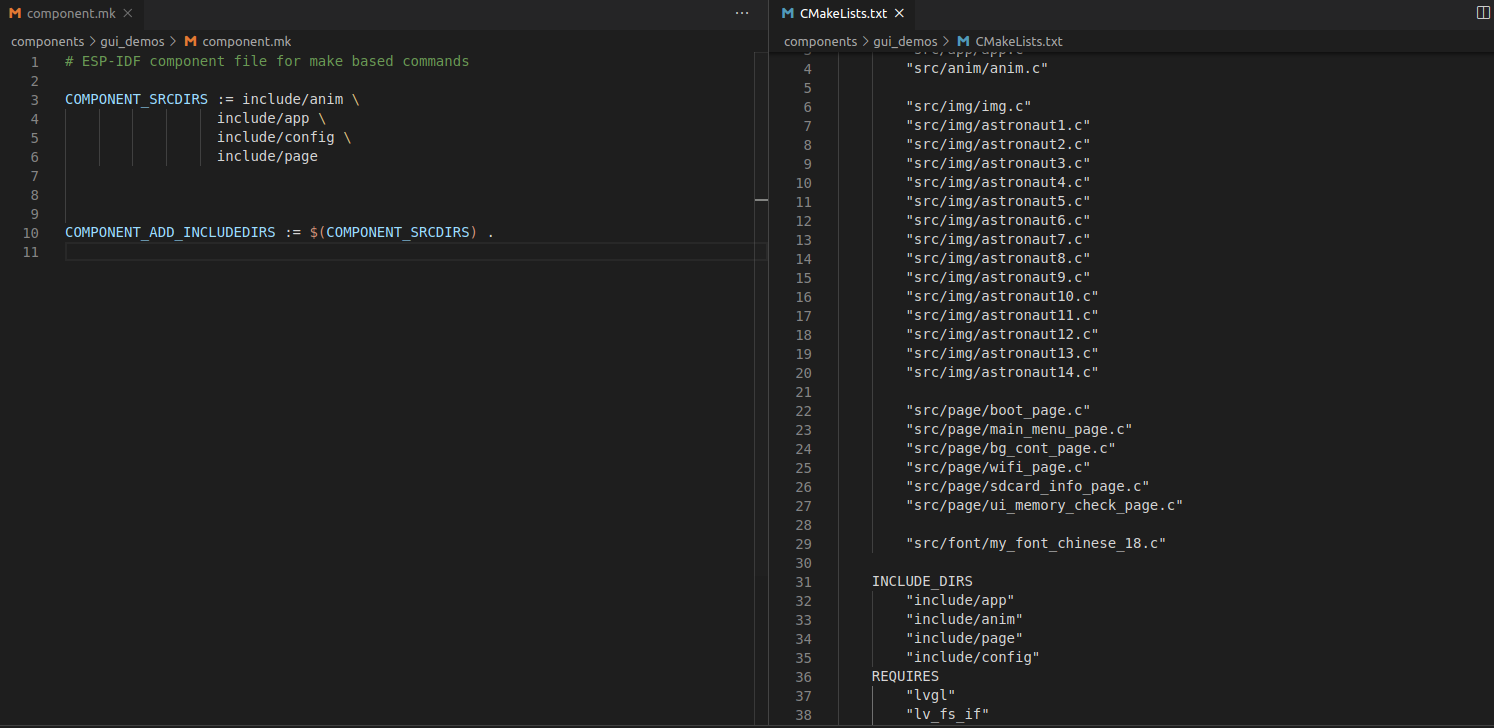Click line number 21 in CMakeLists gutter
Screen dimensions: 1494x728
(x=803, y=392)
